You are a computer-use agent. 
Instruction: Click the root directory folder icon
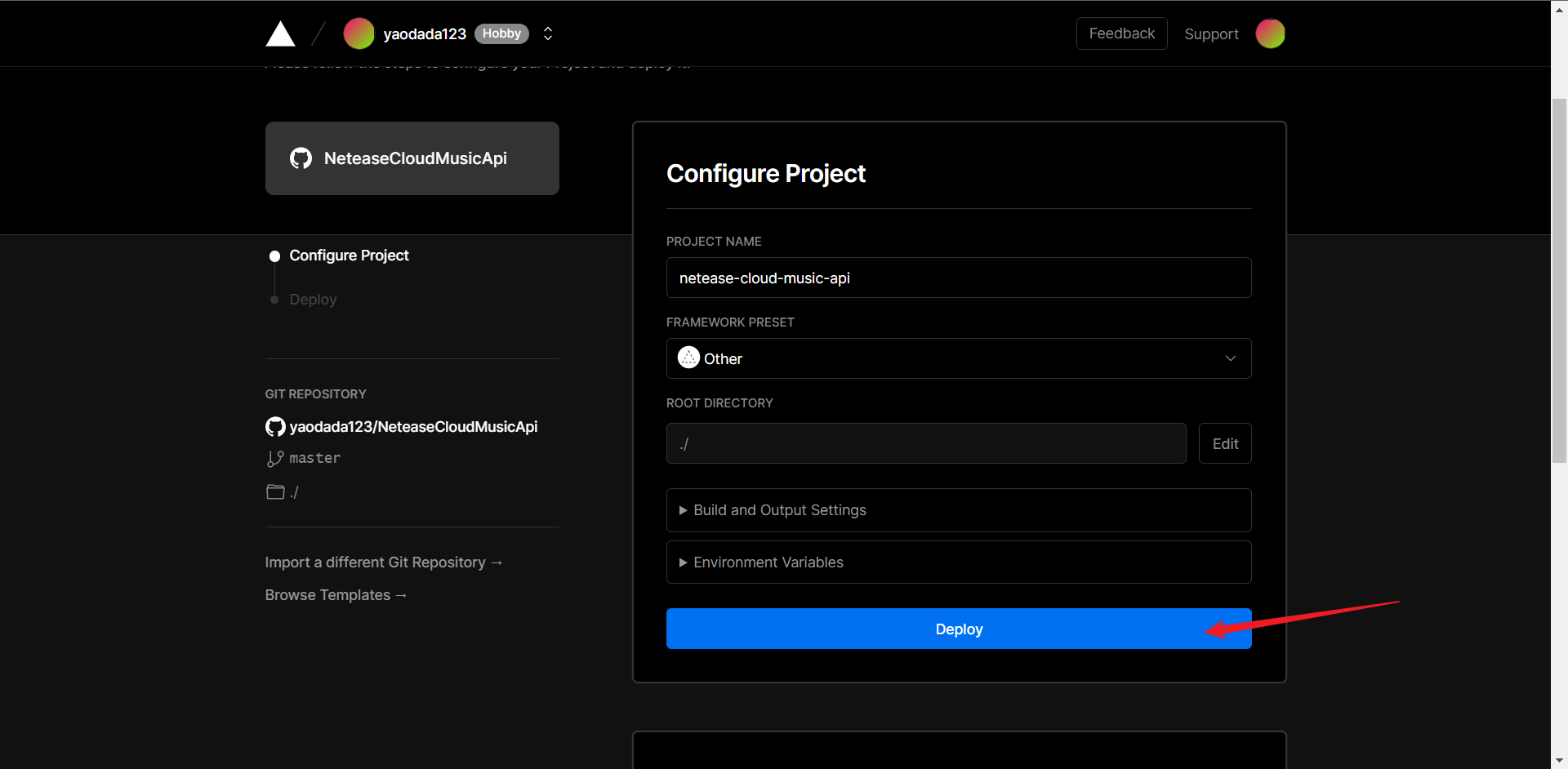(x=275, y=492)
